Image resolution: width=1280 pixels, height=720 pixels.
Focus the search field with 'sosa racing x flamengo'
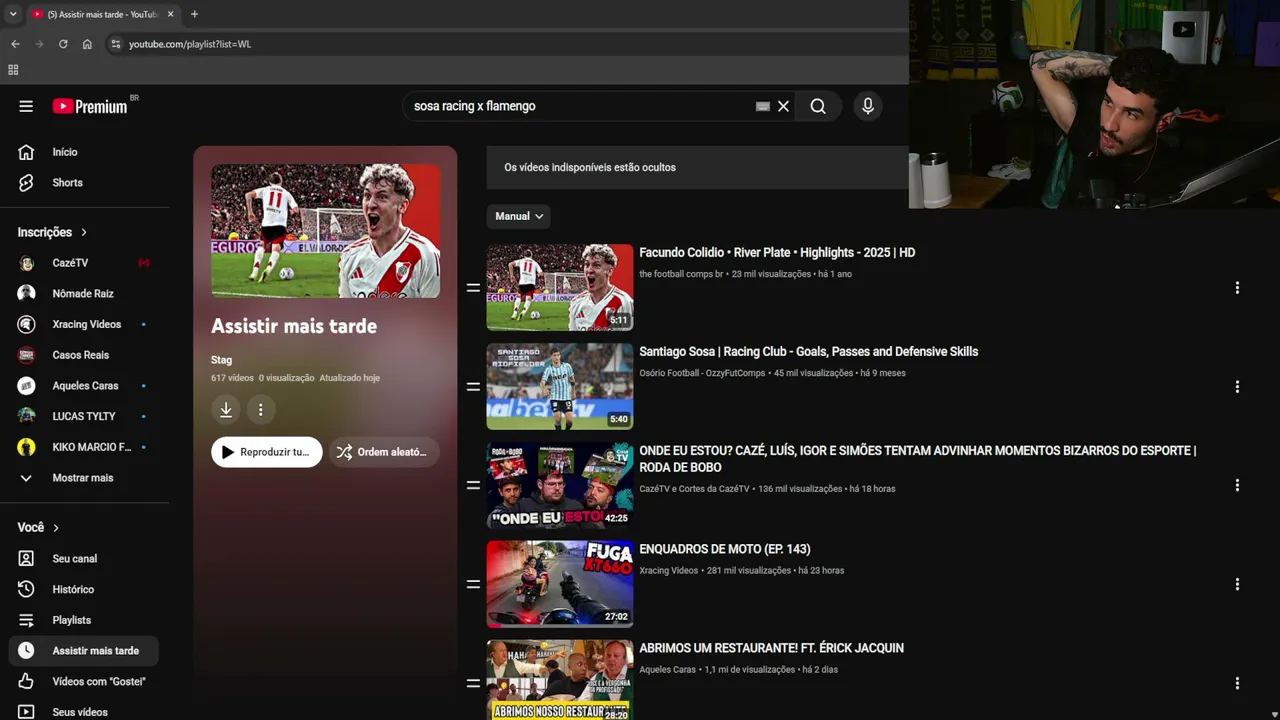coord(580,106)
